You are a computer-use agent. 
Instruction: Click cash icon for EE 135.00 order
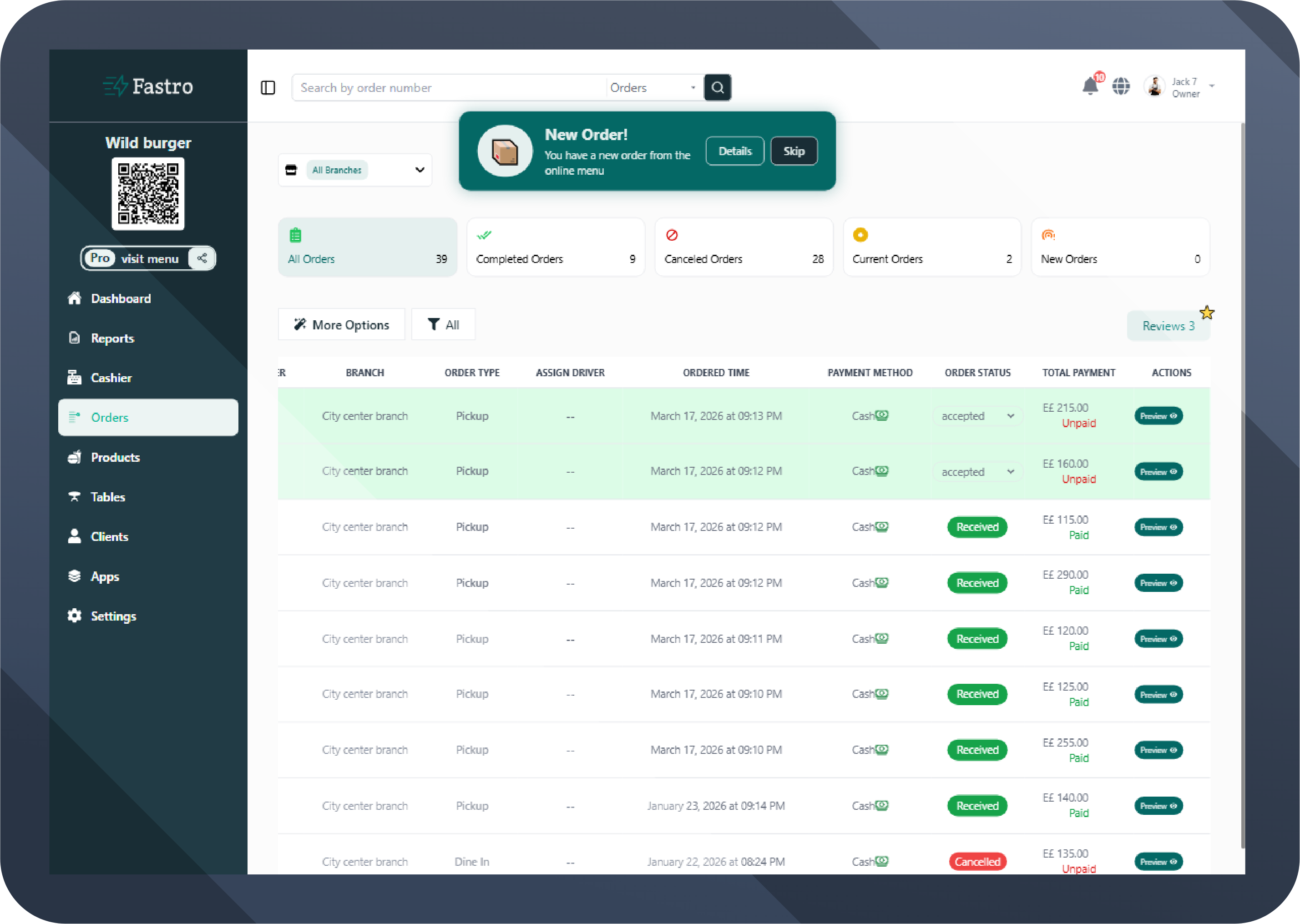click(x=882, y=861)
